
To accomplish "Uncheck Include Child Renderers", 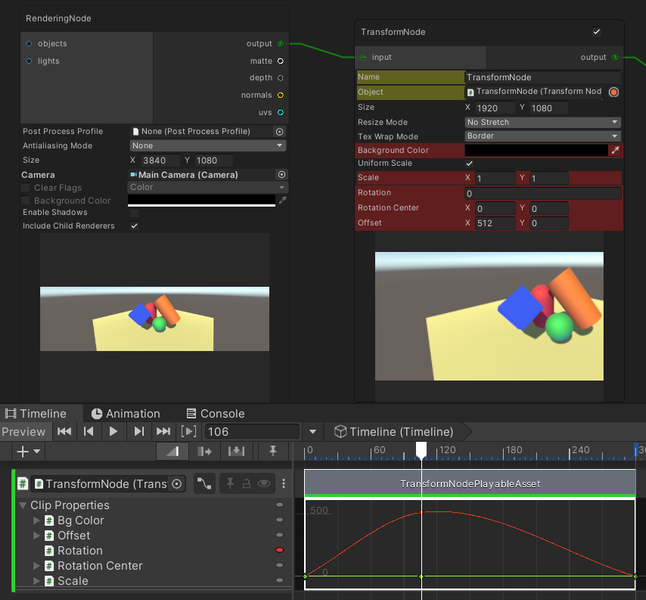I will coord(134,226).
